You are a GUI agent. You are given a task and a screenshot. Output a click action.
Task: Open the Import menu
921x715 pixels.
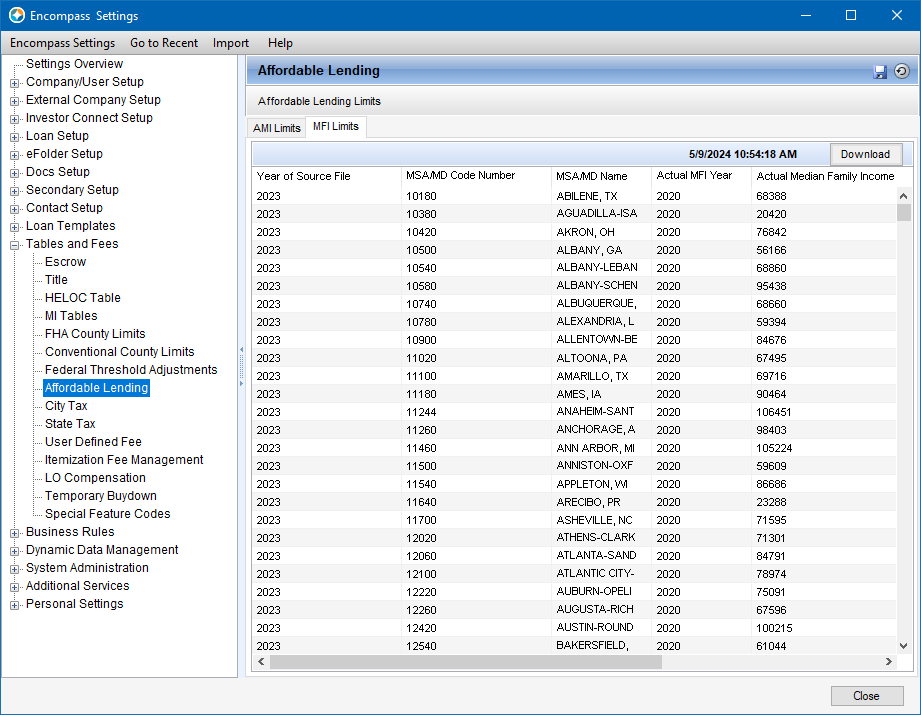[231, 43]
